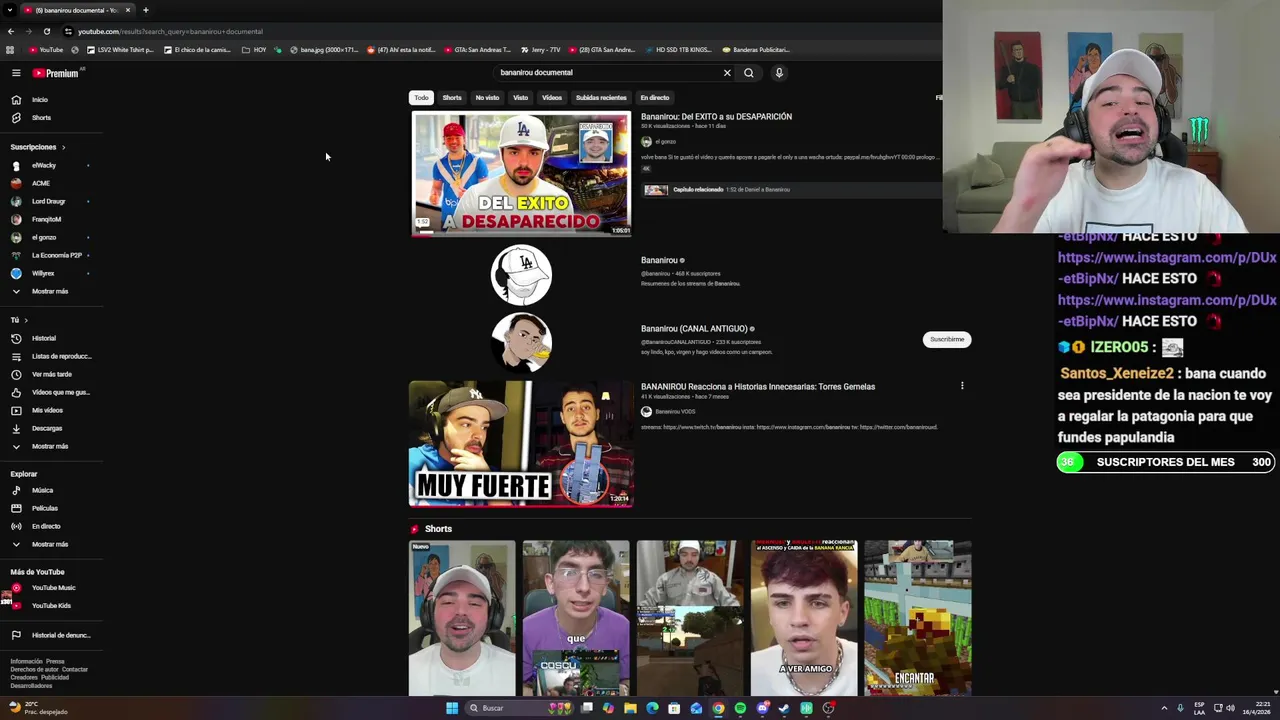Viewport: 1280px width, 720px height.
Task: Play the MUY FUERTE video thumbnail
Action: coord(521,444)
